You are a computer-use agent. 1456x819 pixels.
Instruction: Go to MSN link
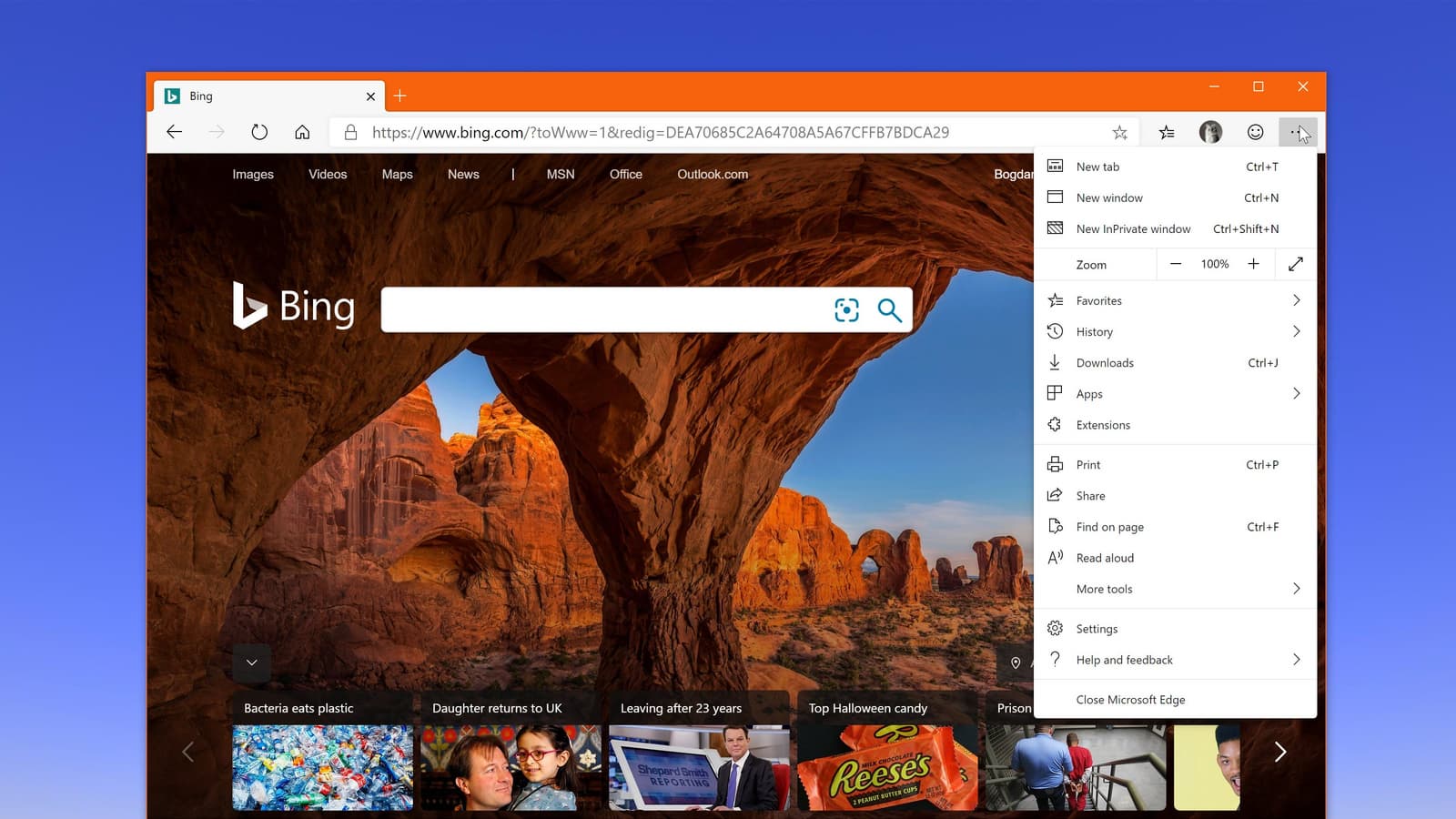561,174
